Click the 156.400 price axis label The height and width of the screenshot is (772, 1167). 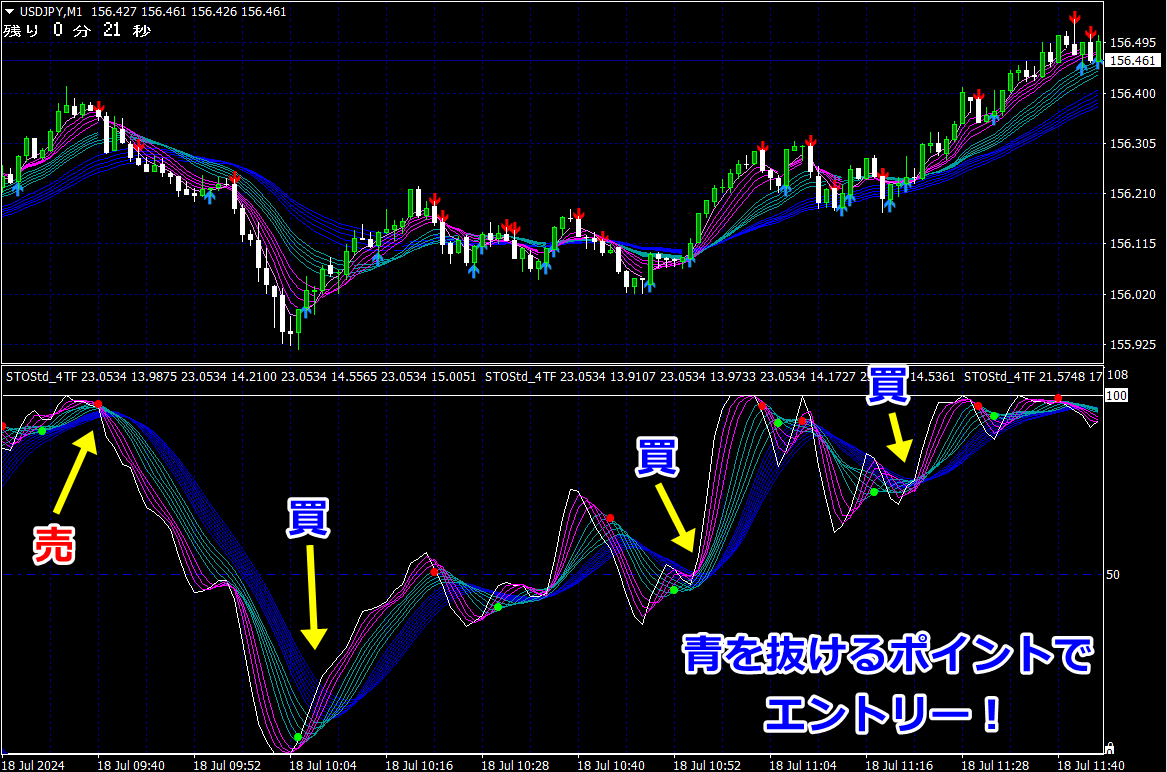tap(1133, 94)
